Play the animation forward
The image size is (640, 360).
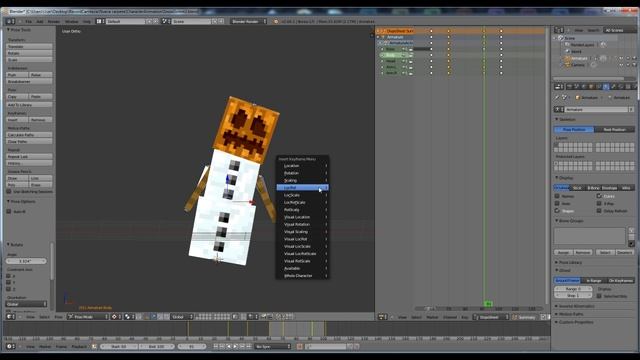click(236, 347)
